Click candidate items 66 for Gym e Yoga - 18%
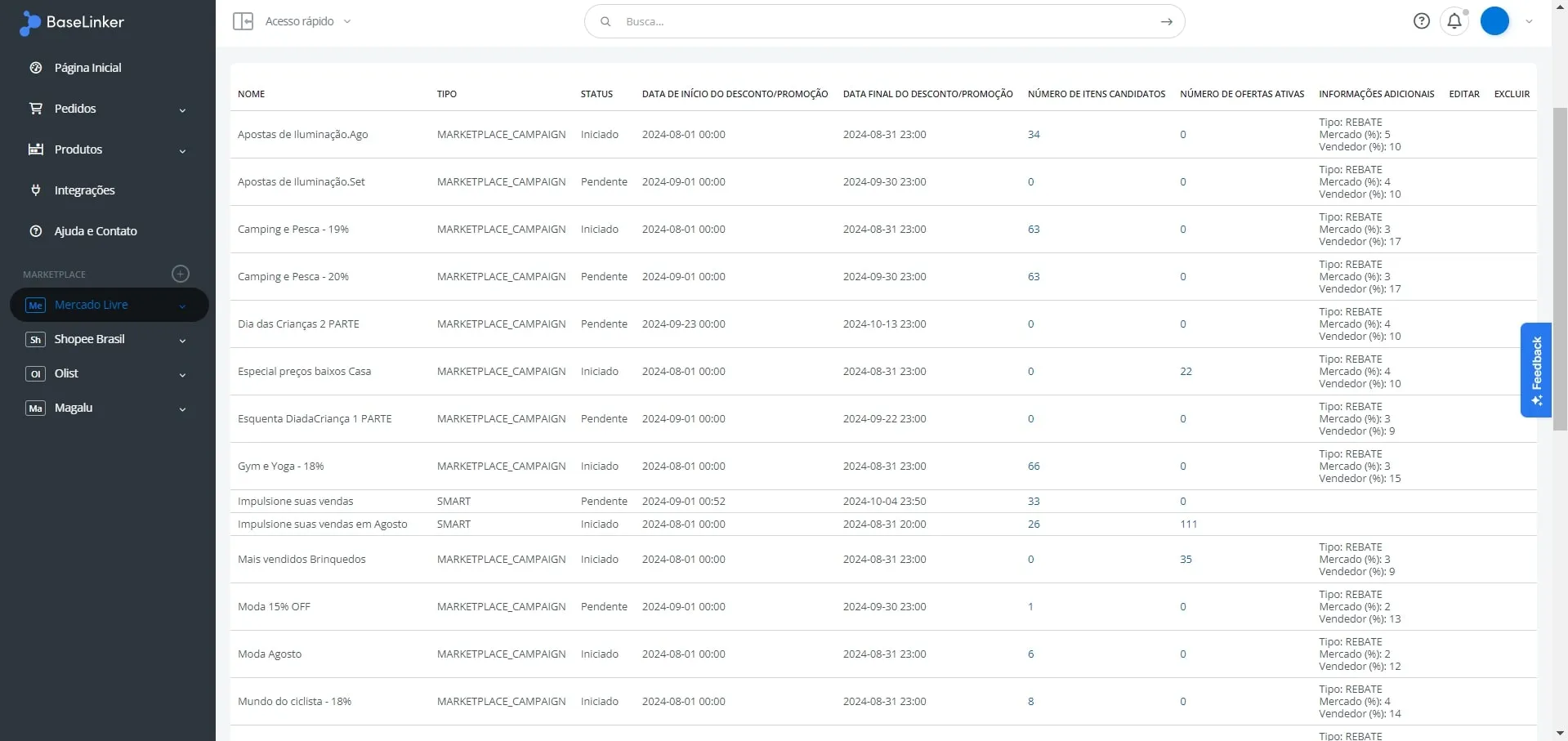 1034,466
